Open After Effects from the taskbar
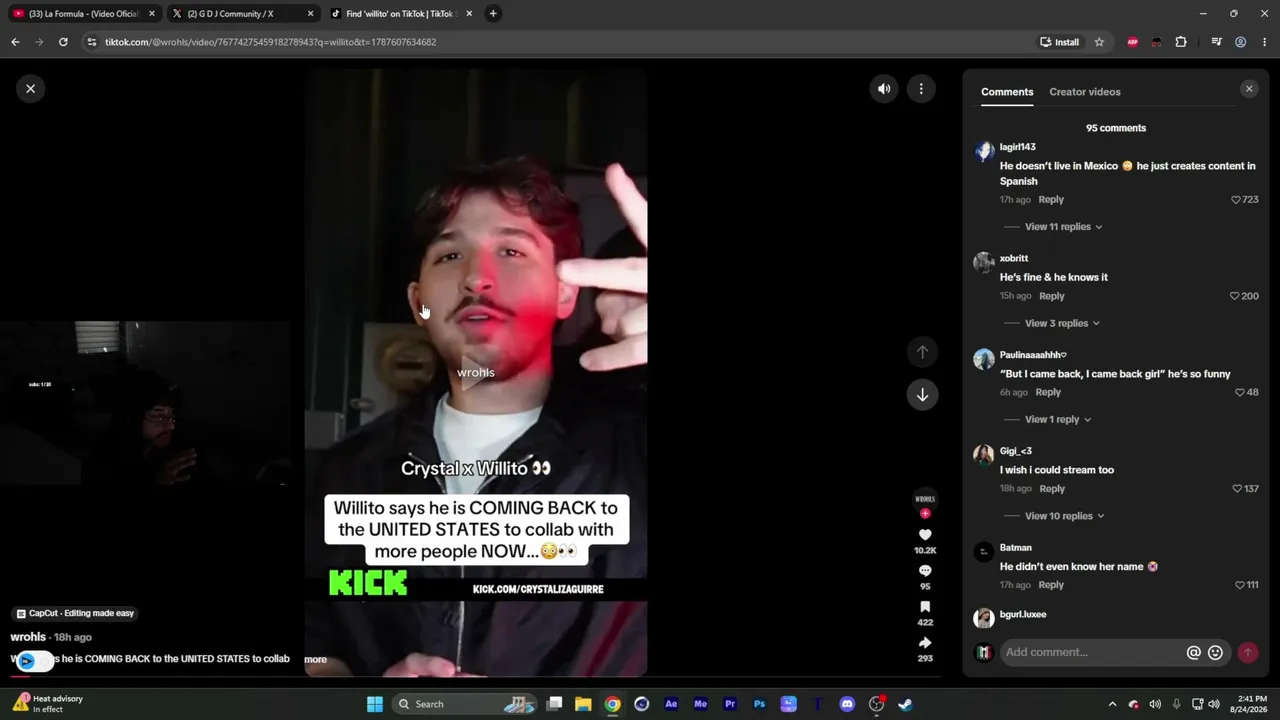The height and width of the screenshot is (720, 1280). 671,704
